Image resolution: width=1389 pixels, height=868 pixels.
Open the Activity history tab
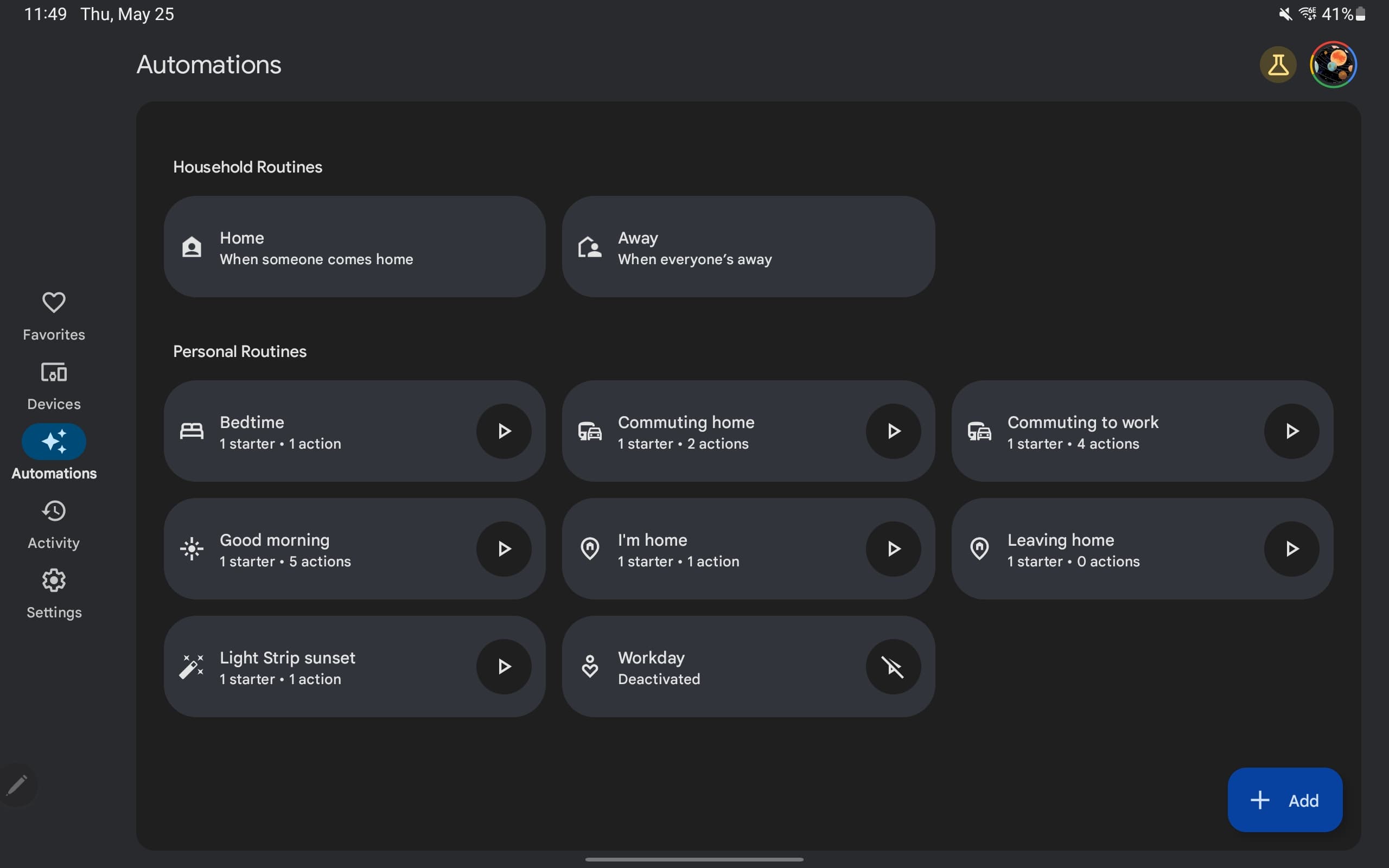(54, 525)
